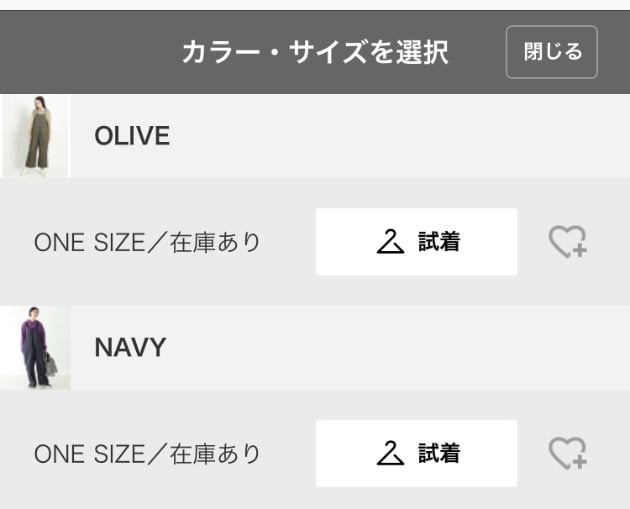
Task: Choose ONE SIZE／在庫あり under NAVY
Action: tap(147, 454)
